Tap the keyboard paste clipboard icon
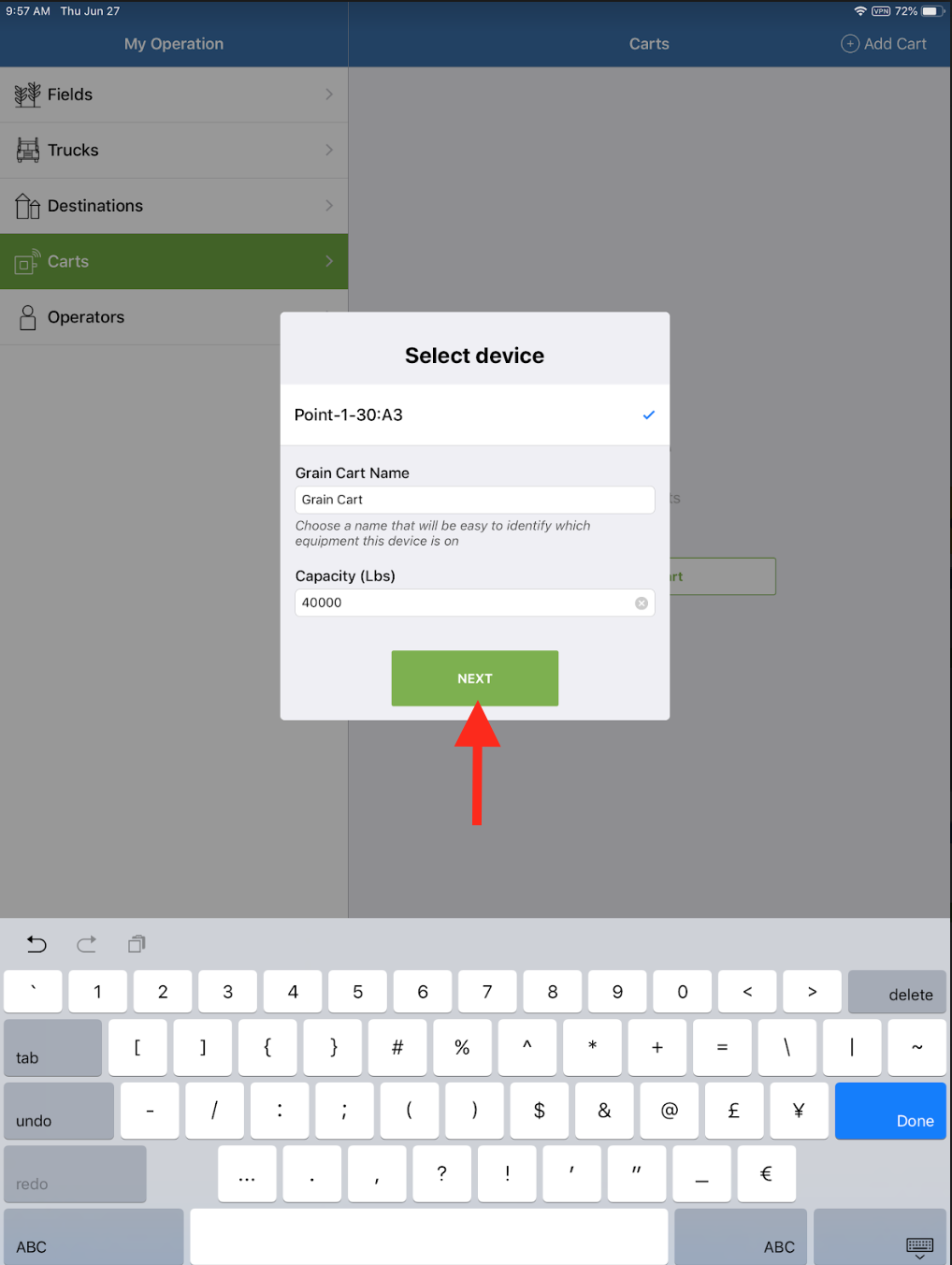 137,944
